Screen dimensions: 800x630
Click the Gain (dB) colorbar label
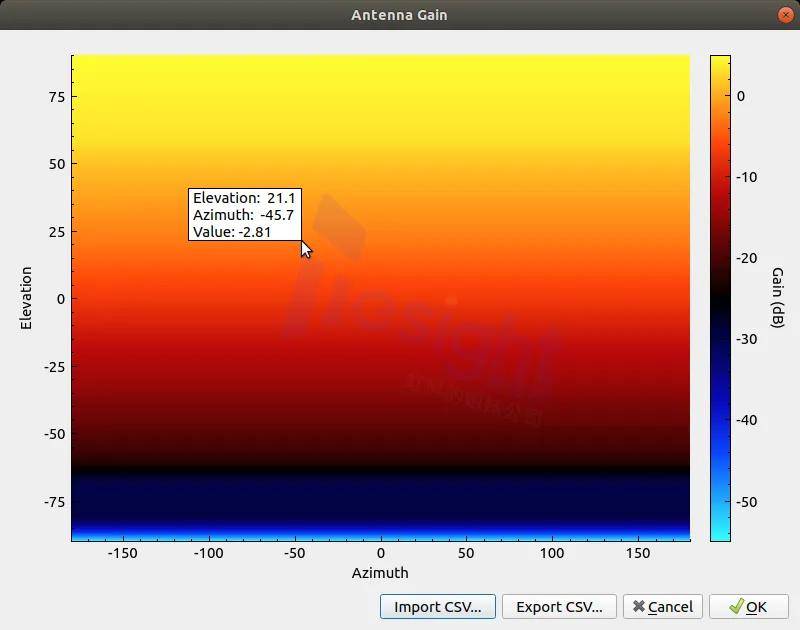click(777, 298)
